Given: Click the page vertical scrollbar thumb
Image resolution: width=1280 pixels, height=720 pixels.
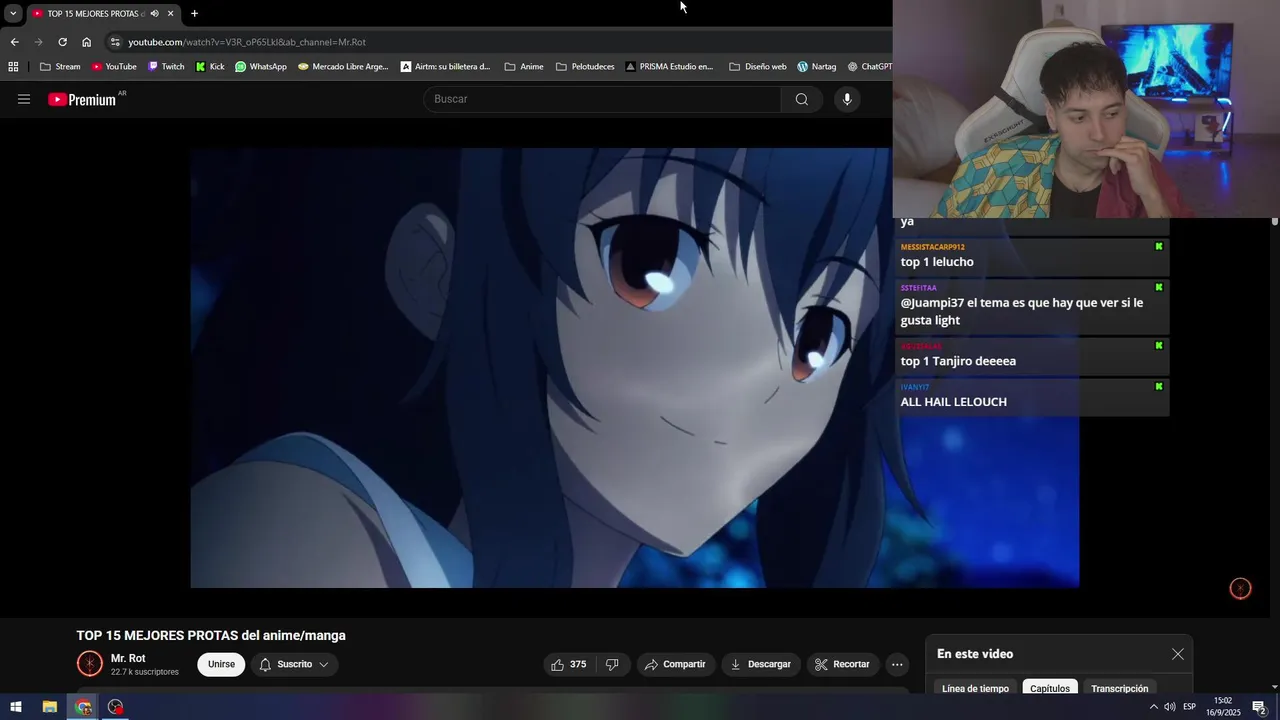Looking at the screenshot, I should pos(1275,222).
